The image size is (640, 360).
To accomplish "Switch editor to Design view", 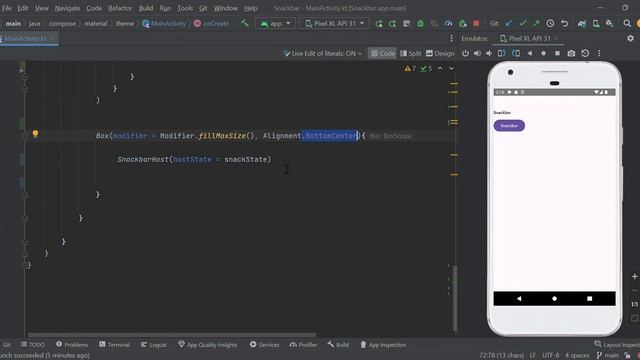I will (440, 53).
